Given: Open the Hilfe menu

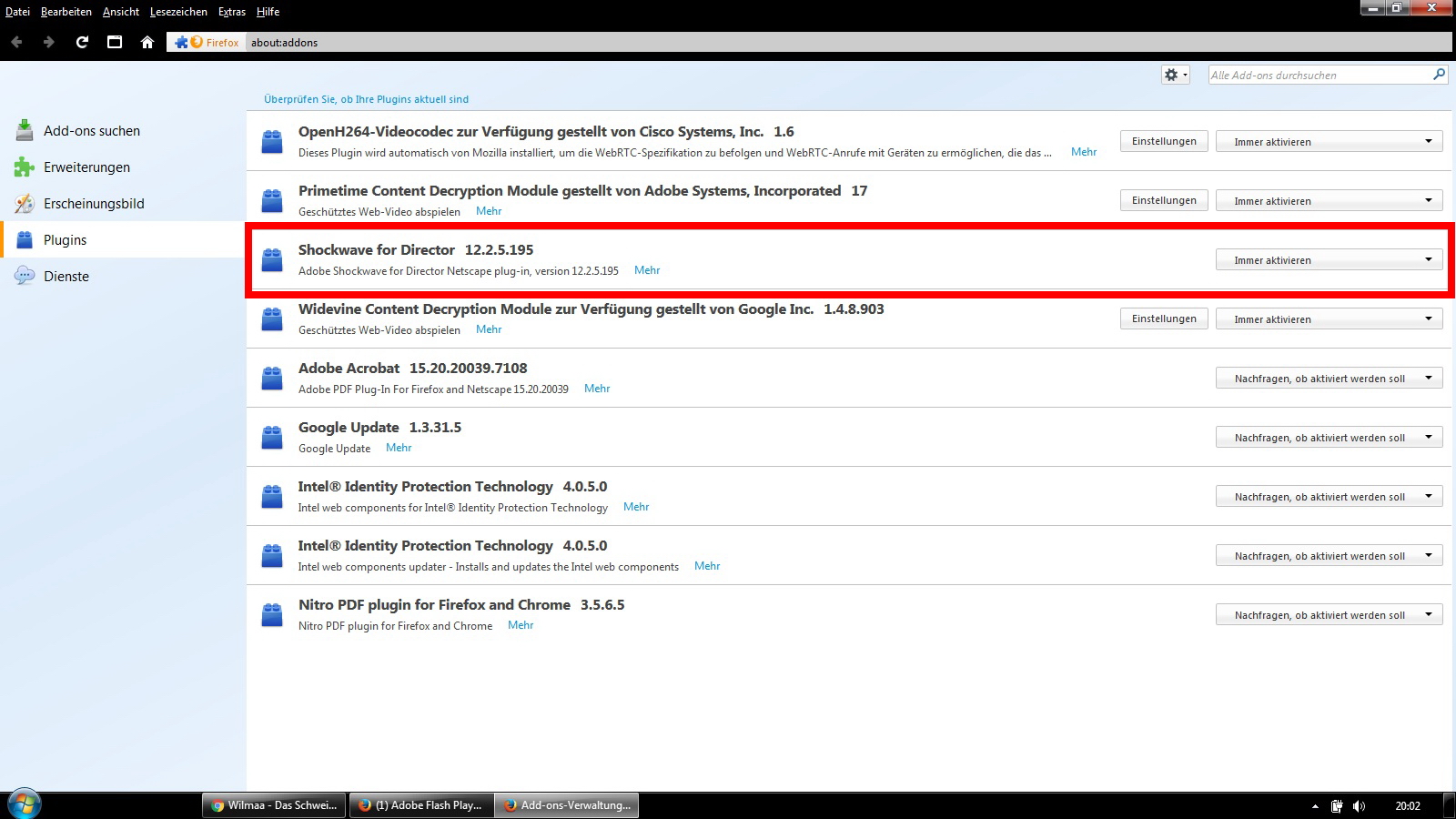Looking at the screenshot, I should pyautogui.click(x=268, y=12).
